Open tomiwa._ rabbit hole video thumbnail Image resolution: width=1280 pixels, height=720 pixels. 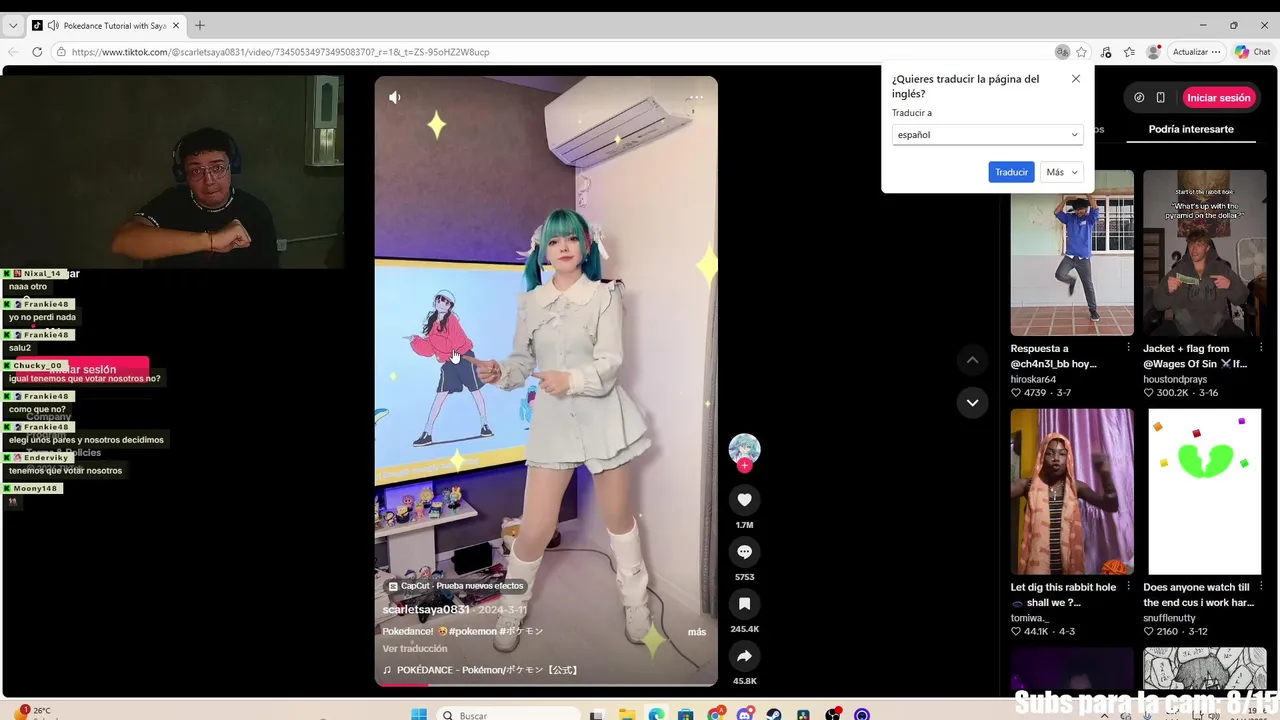click(x=1072, y=491)
